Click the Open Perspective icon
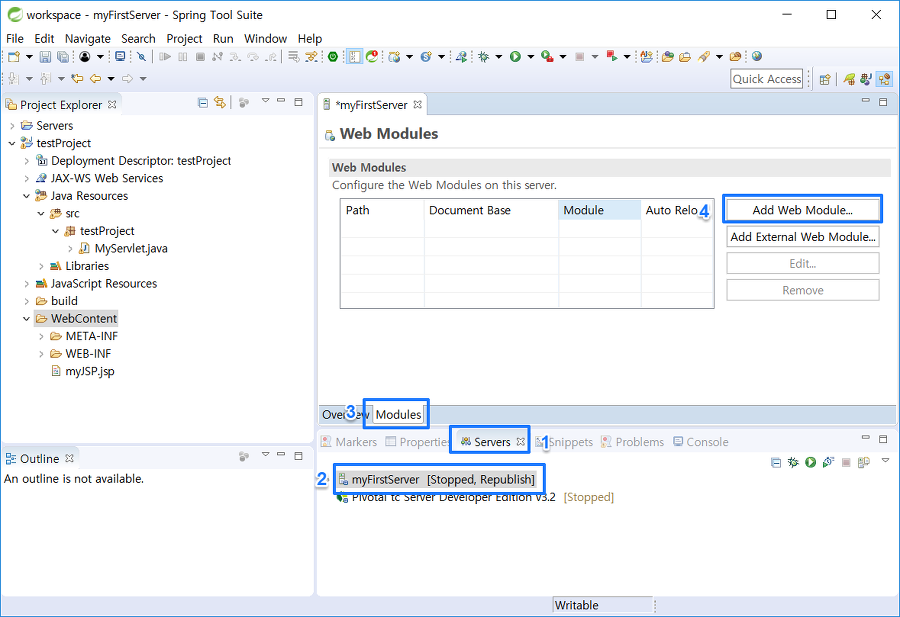This screenshot has width=900, height=617. 825,79
